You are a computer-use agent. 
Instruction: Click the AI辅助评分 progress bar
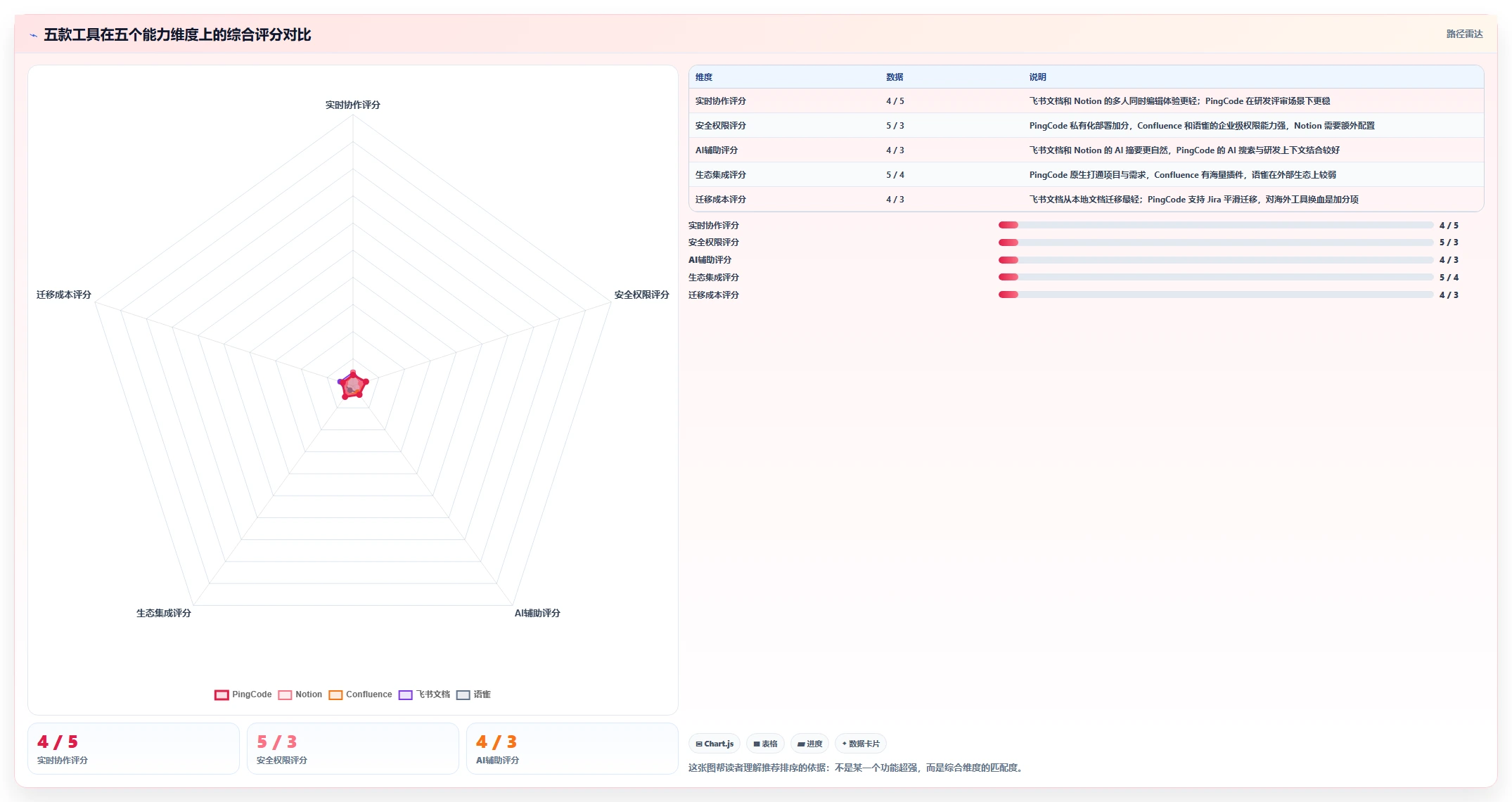coord(1215,260)
